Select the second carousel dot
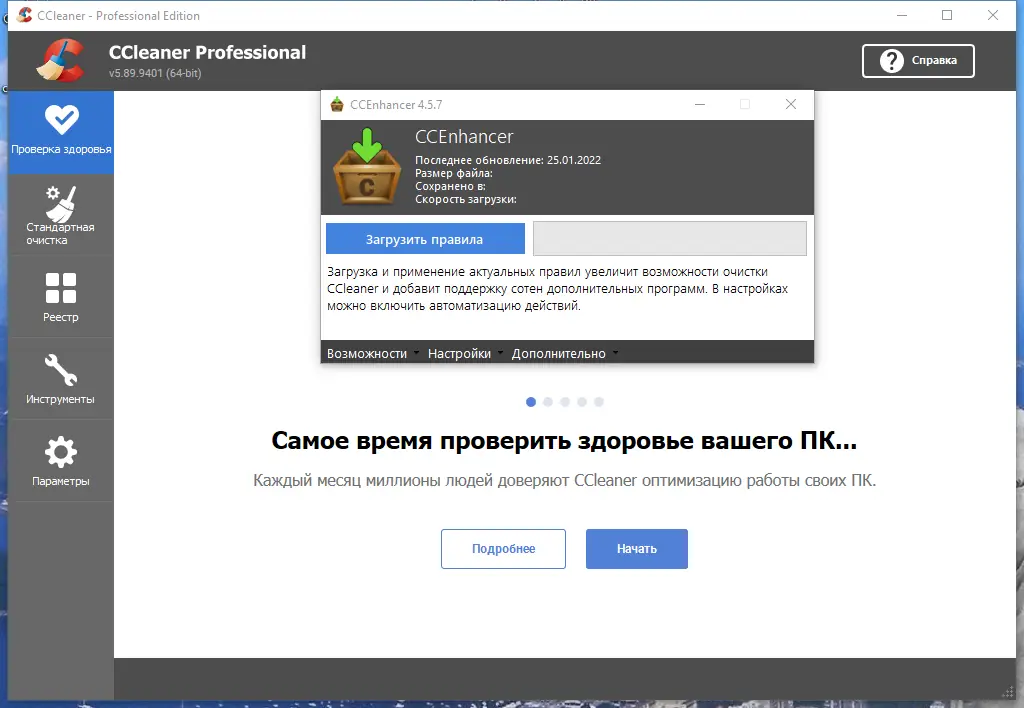This screenshot has width=1024, height=708. 548,402
